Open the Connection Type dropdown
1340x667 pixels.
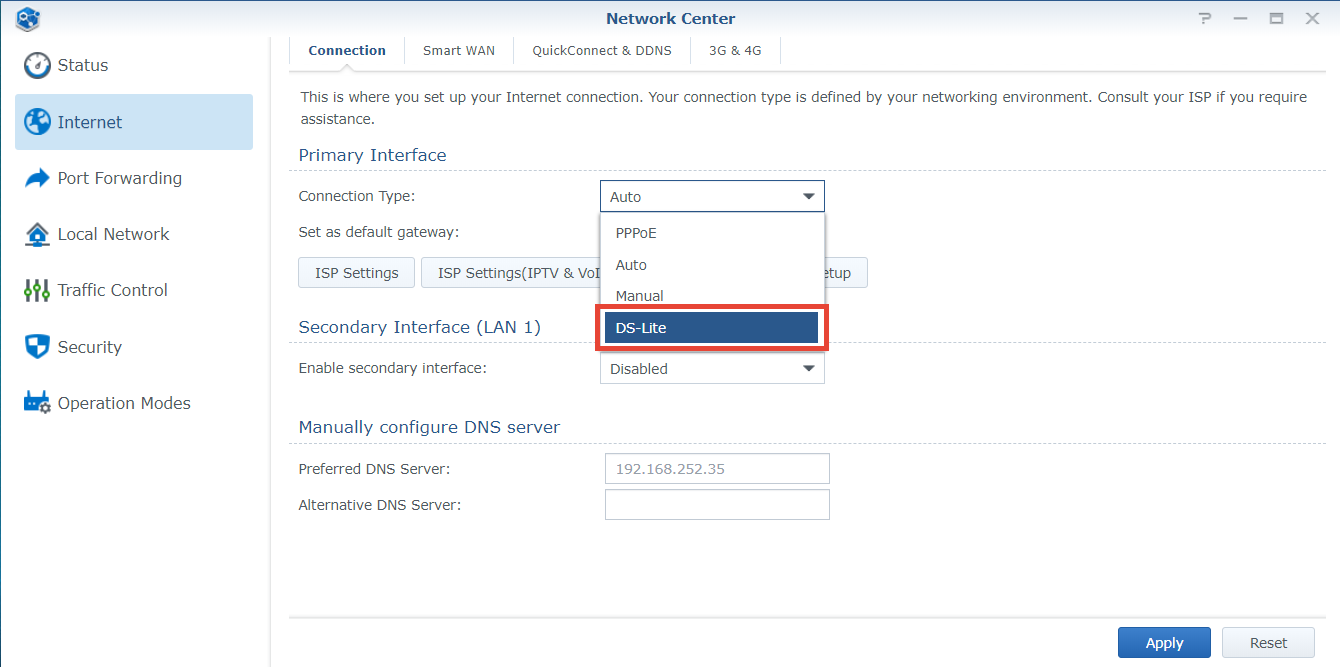click(x=711, y=195)
